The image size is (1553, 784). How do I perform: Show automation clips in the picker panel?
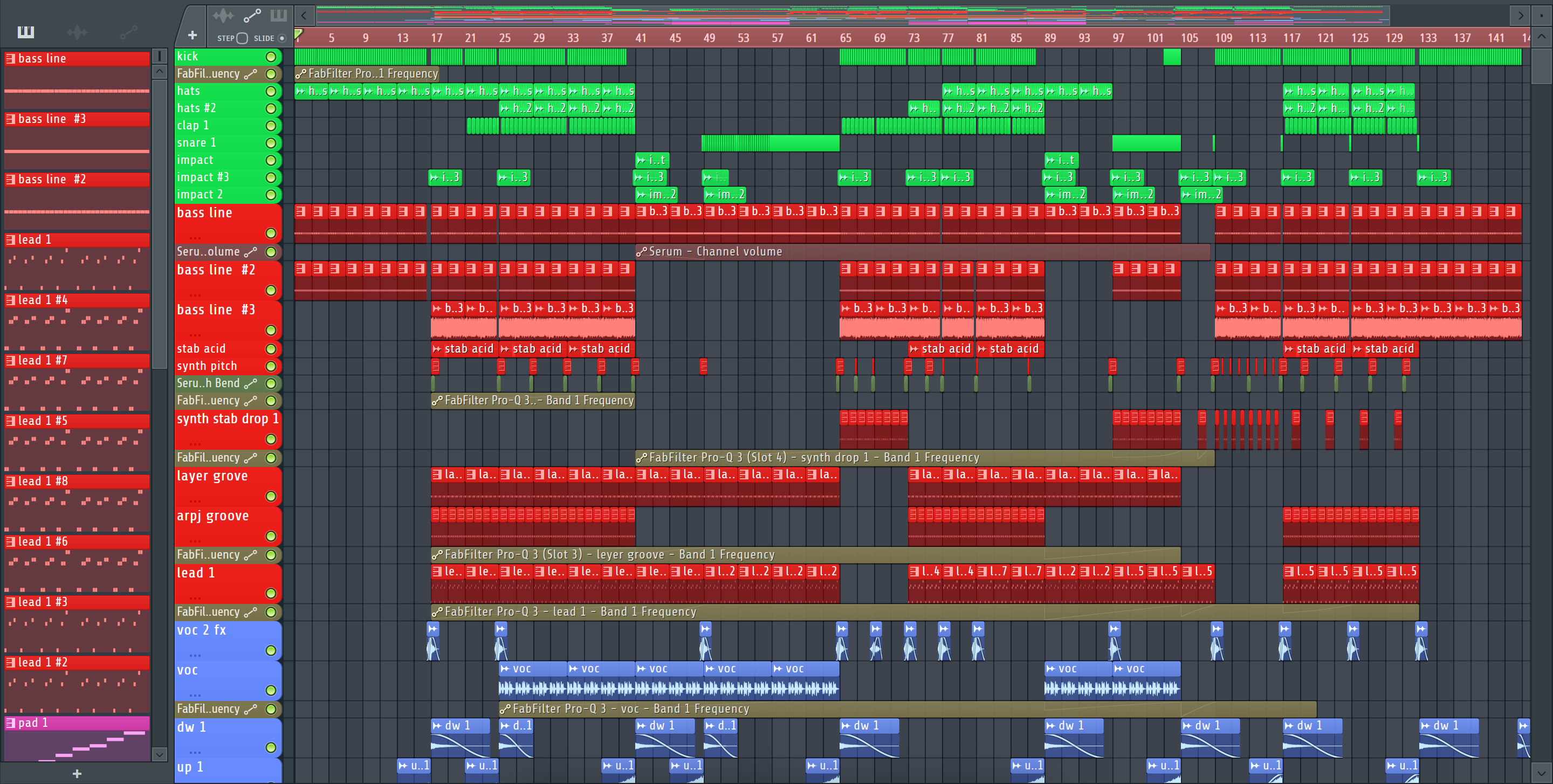pos(128,32)
